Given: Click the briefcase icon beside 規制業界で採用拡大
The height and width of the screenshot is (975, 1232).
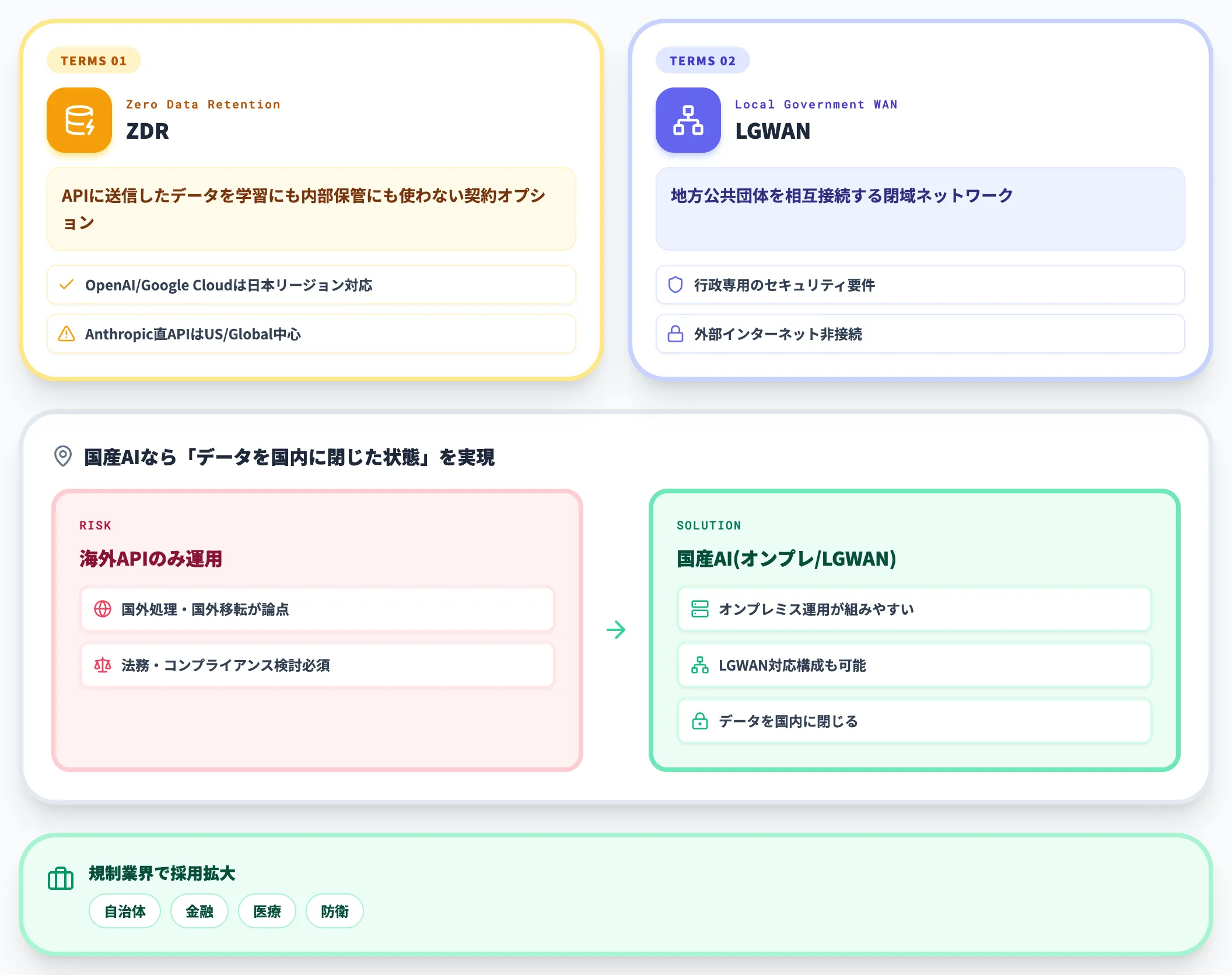Looking at the screenshot, I should click(x=61, y=878).
